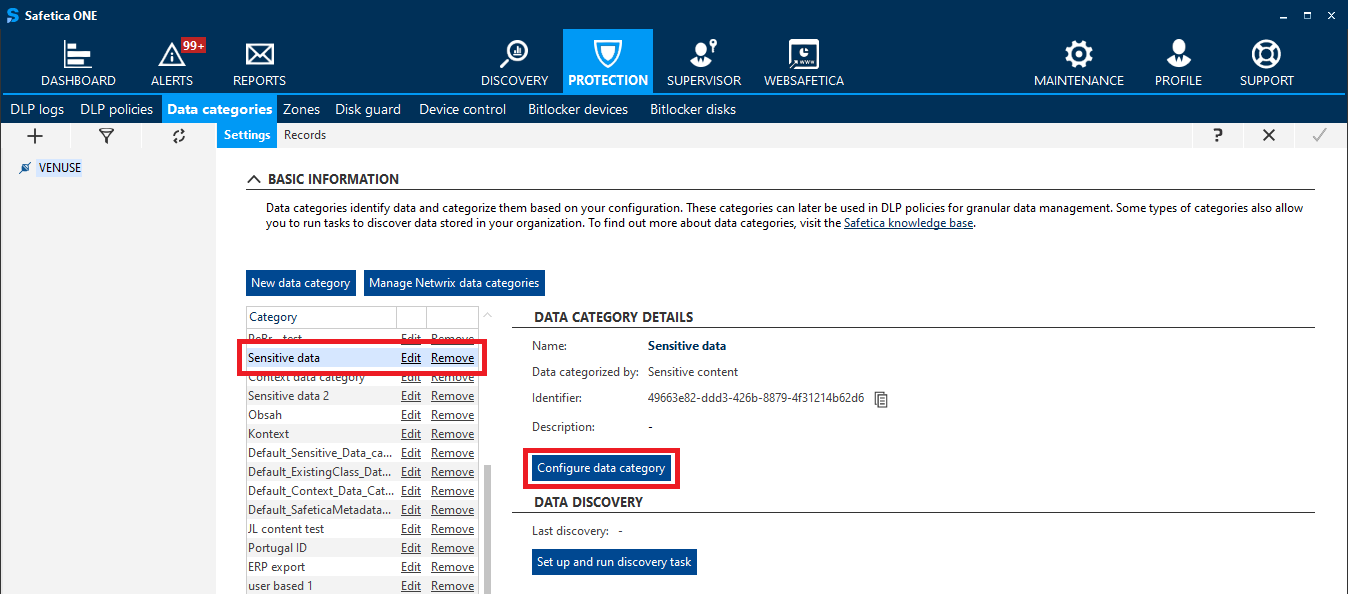Image resolution: width=1348 pixels, height=594 pixels.
Task: Select the Portugal ID category row
Action: pos(362,548)
